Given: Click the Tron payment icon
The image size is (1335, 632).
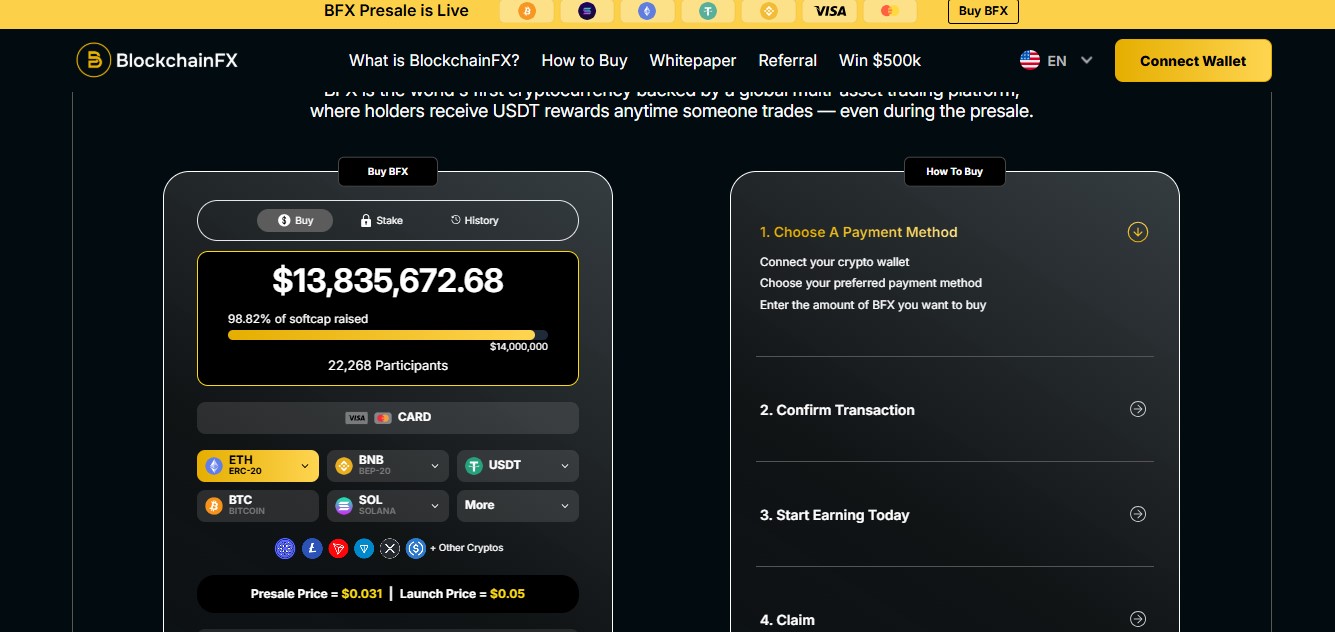Looking at the screenshot, I should click(339, 548).
